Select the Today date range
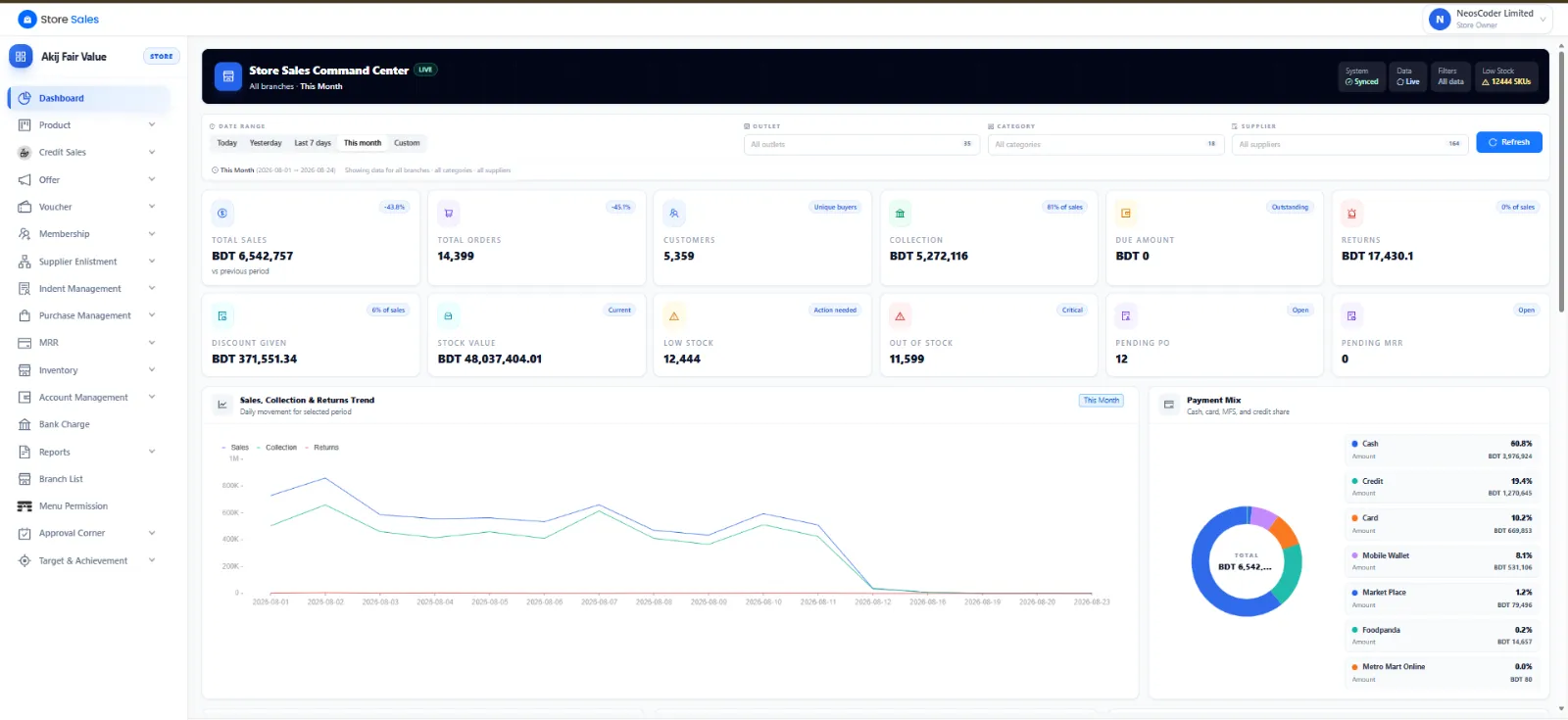1568x720 pixels. click(227, 143)
